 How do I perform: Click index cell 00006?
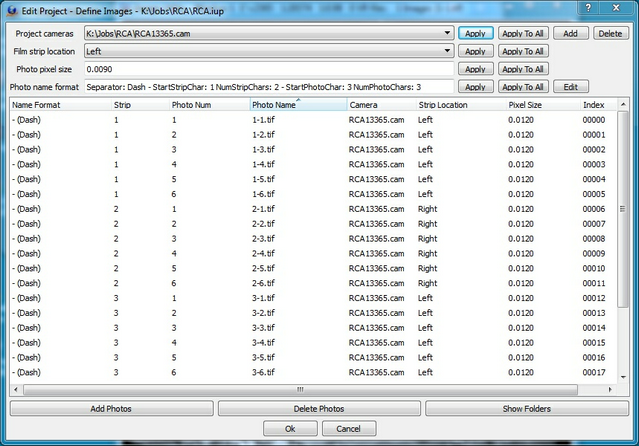[x=594, y=209]
